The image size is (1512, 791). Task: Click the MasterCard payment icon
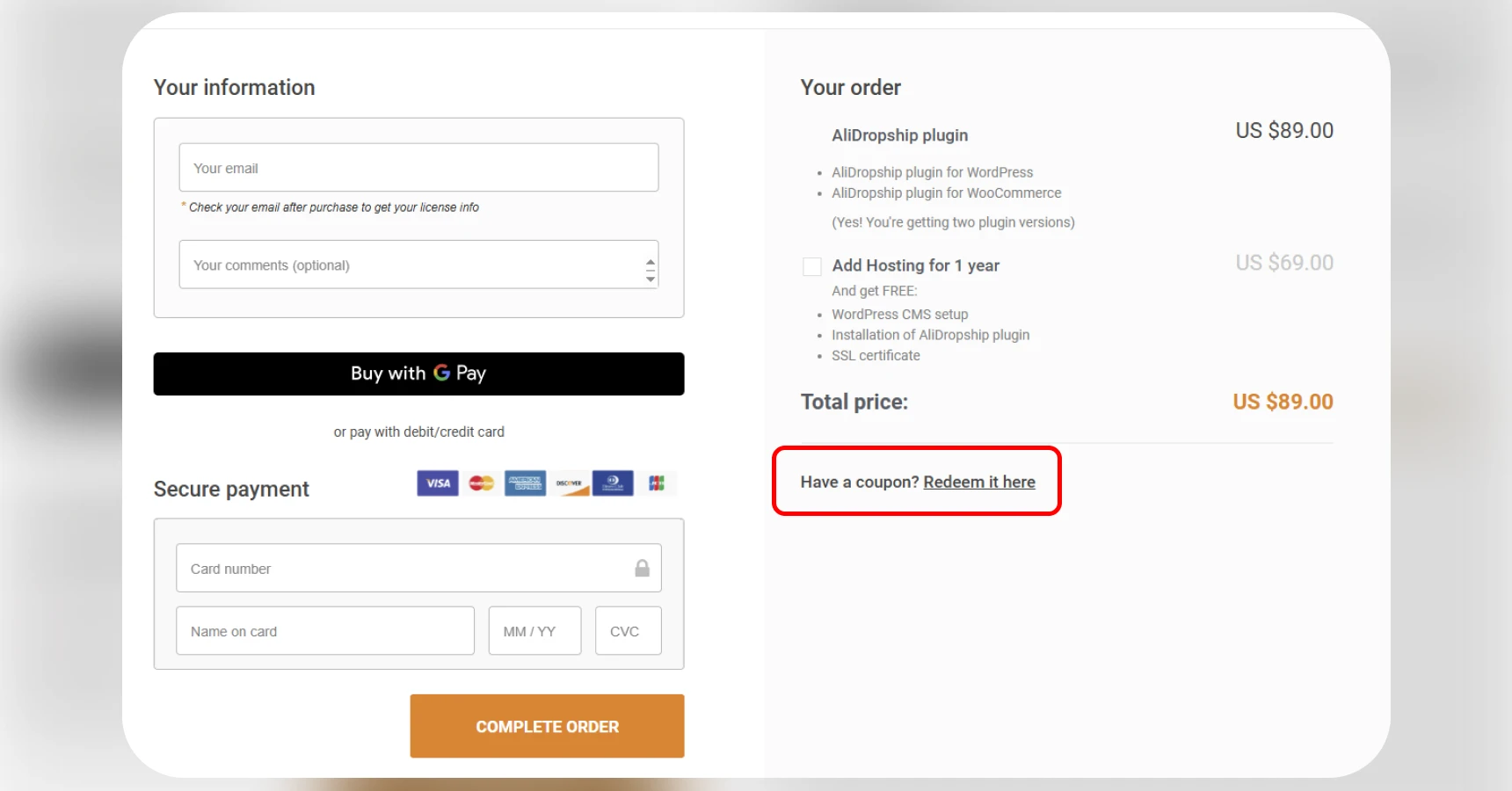pos(481,483)
